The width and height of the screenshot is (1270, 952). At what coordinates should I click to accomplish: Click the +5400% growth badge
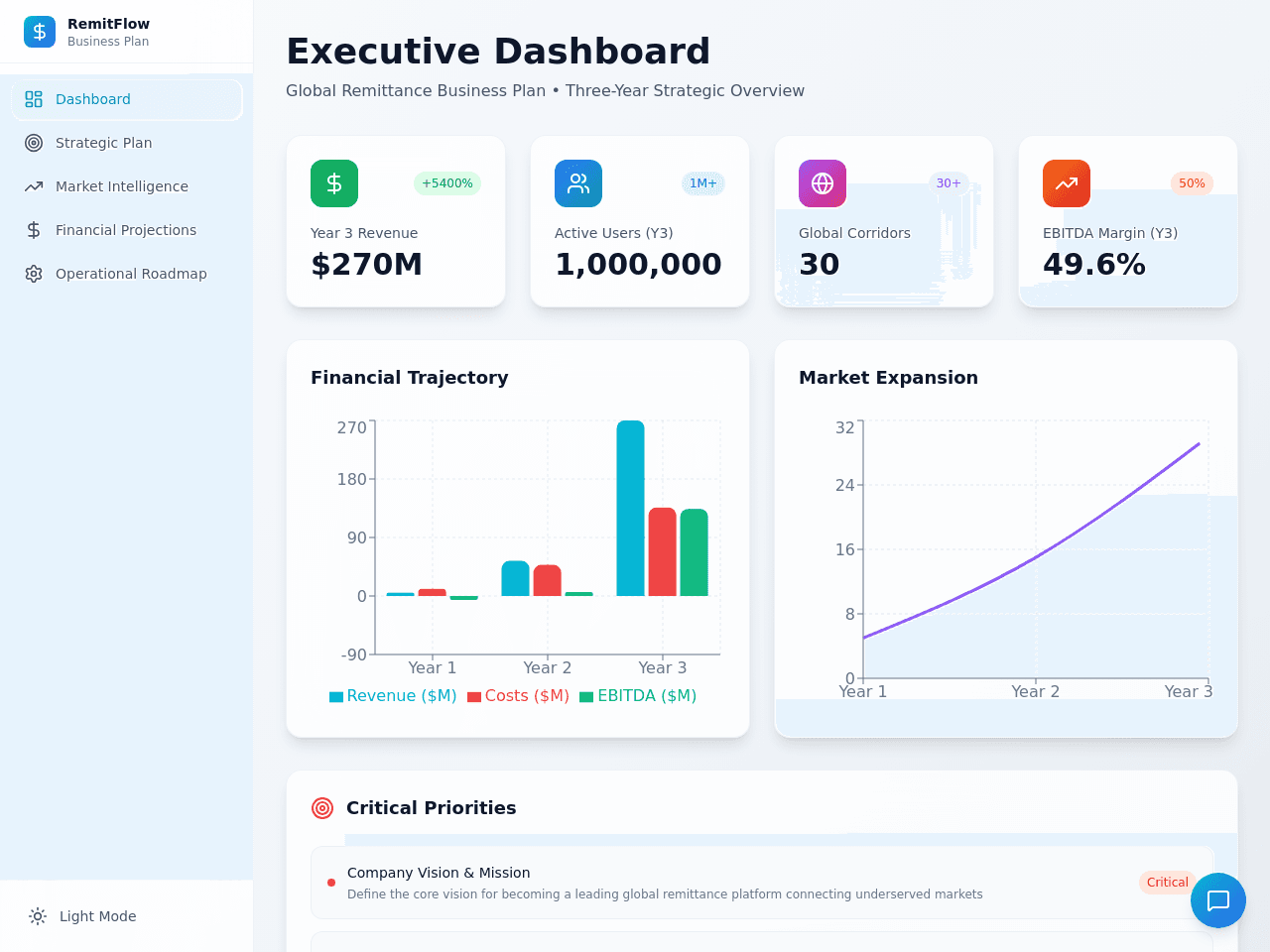pos(447,183)
